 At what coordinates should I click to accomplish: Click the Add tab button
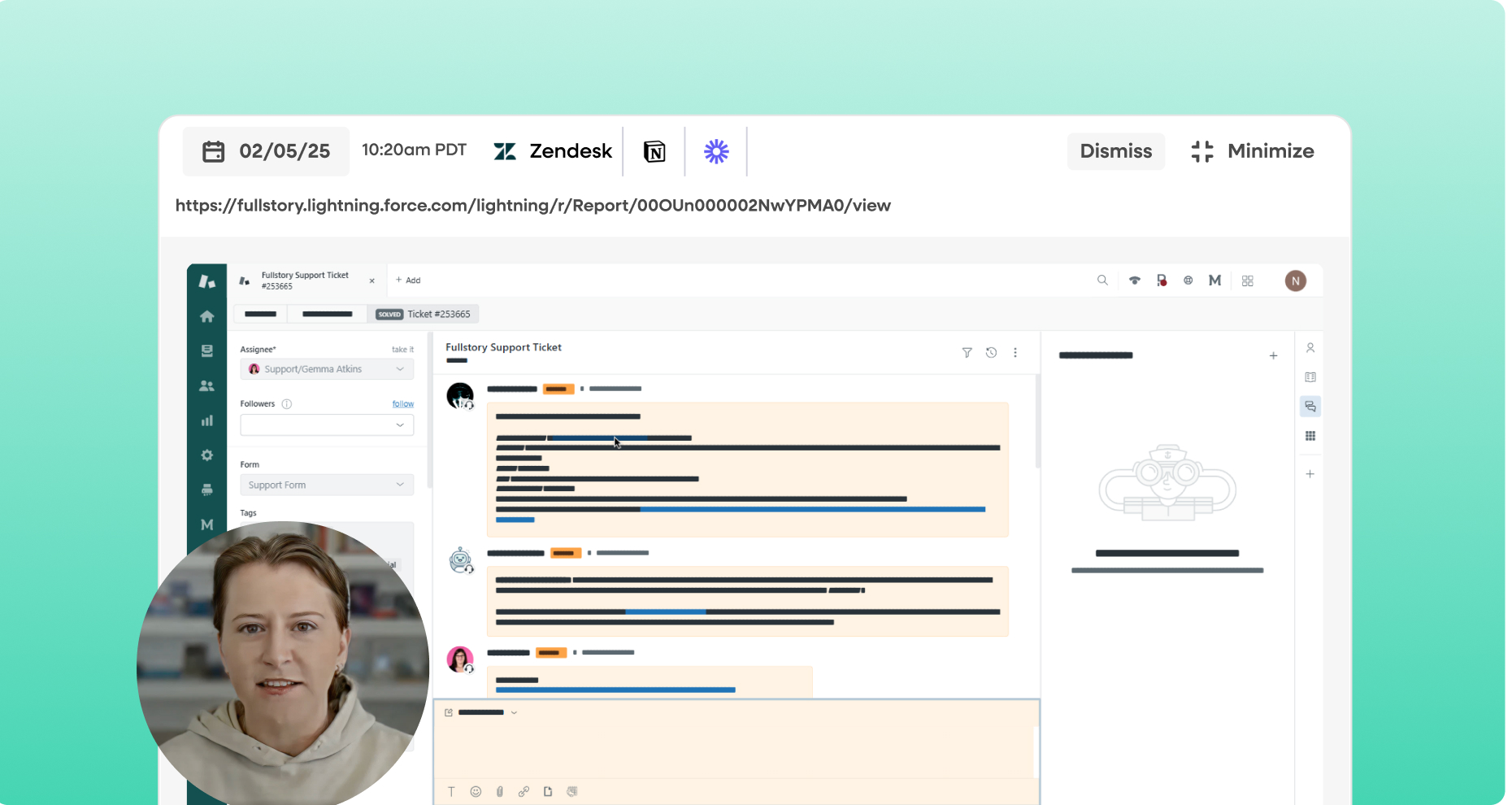tap(408, 281)
